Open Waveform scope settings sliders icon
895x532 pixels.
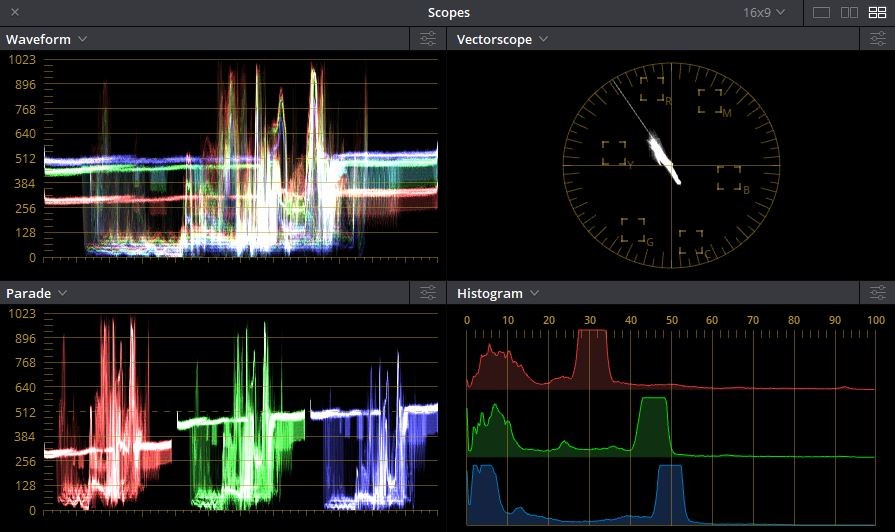tap(428, 39)
